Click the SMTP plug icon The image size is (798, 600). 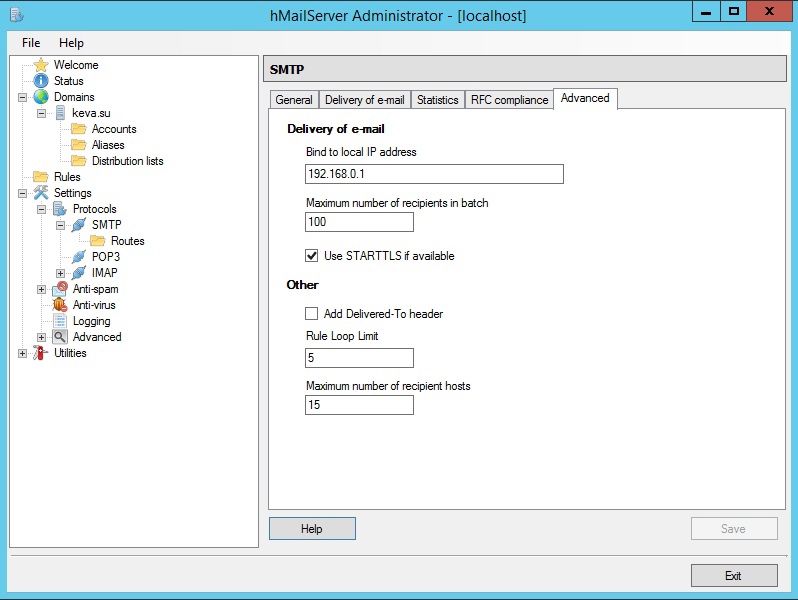tap(79, 224)
